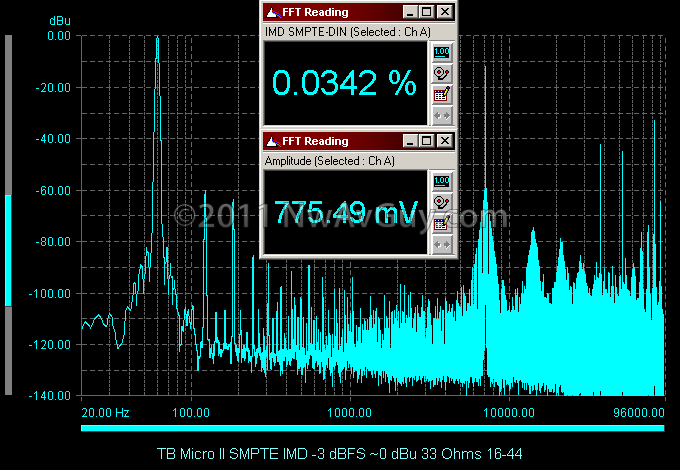The image size is (680, 470).
Task: Maximize the Amplitude FFT Reading window
Action: click(x=427, y=141)
